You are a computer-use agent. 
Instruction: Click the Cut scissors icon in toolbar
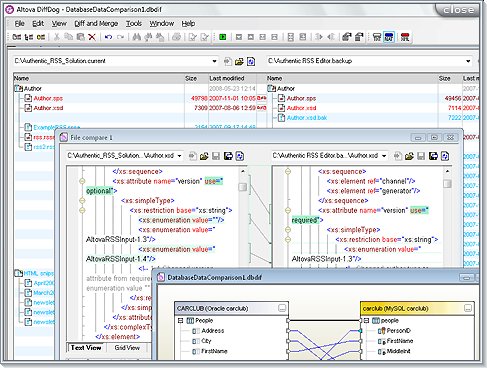coord(57,37)
